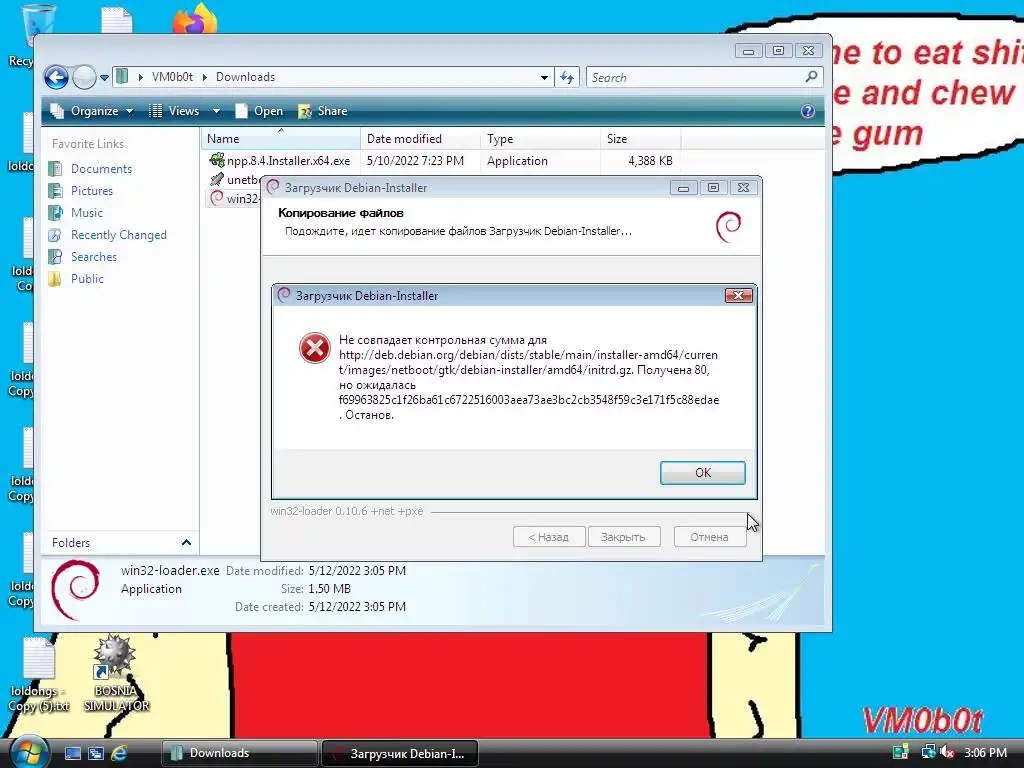The image size is (1024, 768).
Task: Expand the Views dropdown arrow
Action: (216, 111)
